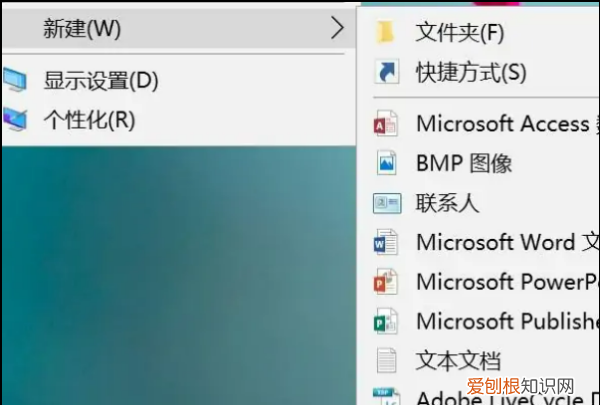
Task: Choose 个性化(R) in the context menu
Action: click(x=89, y=120)
